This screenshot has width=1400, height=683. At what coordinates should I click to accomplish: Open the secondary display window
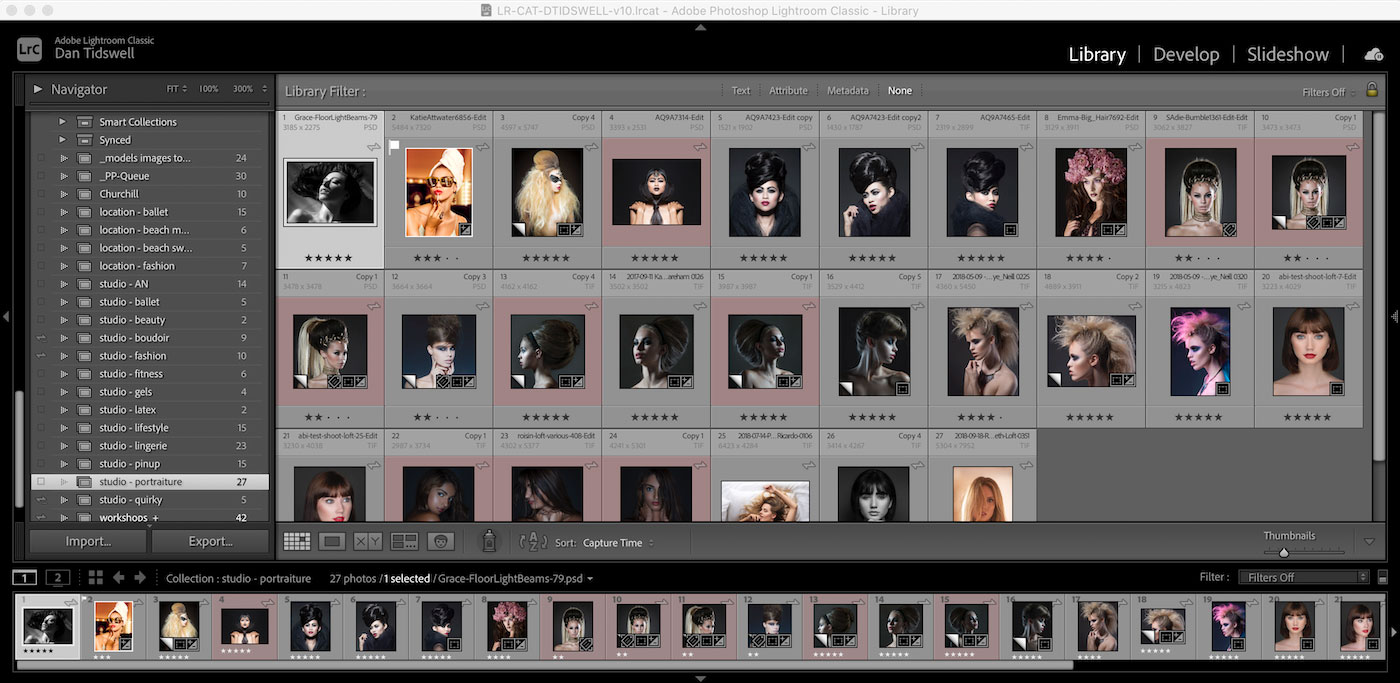[x=57, y=577]
